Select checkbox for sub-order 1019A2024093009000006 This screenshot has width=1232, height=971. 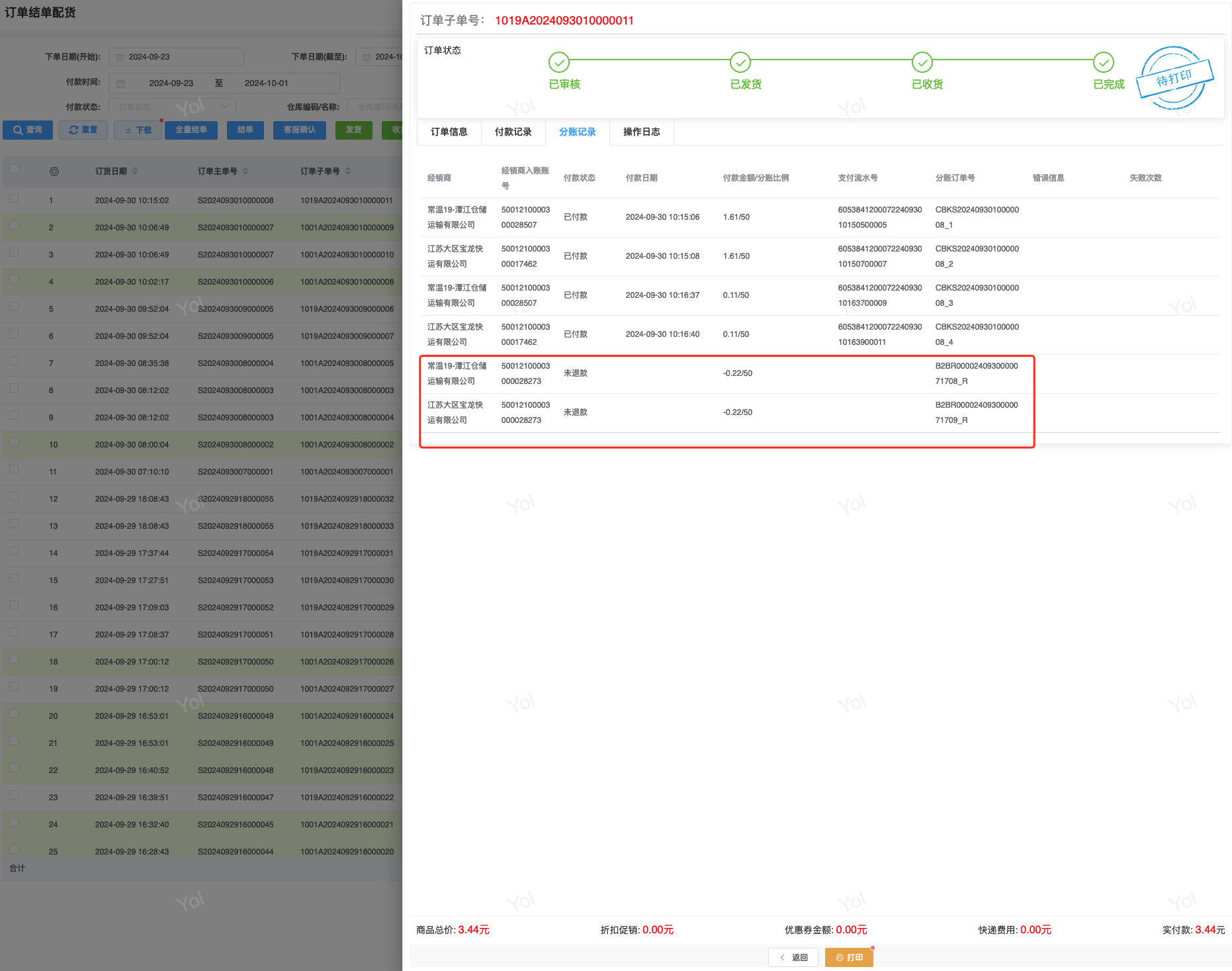tap(14, 306)
